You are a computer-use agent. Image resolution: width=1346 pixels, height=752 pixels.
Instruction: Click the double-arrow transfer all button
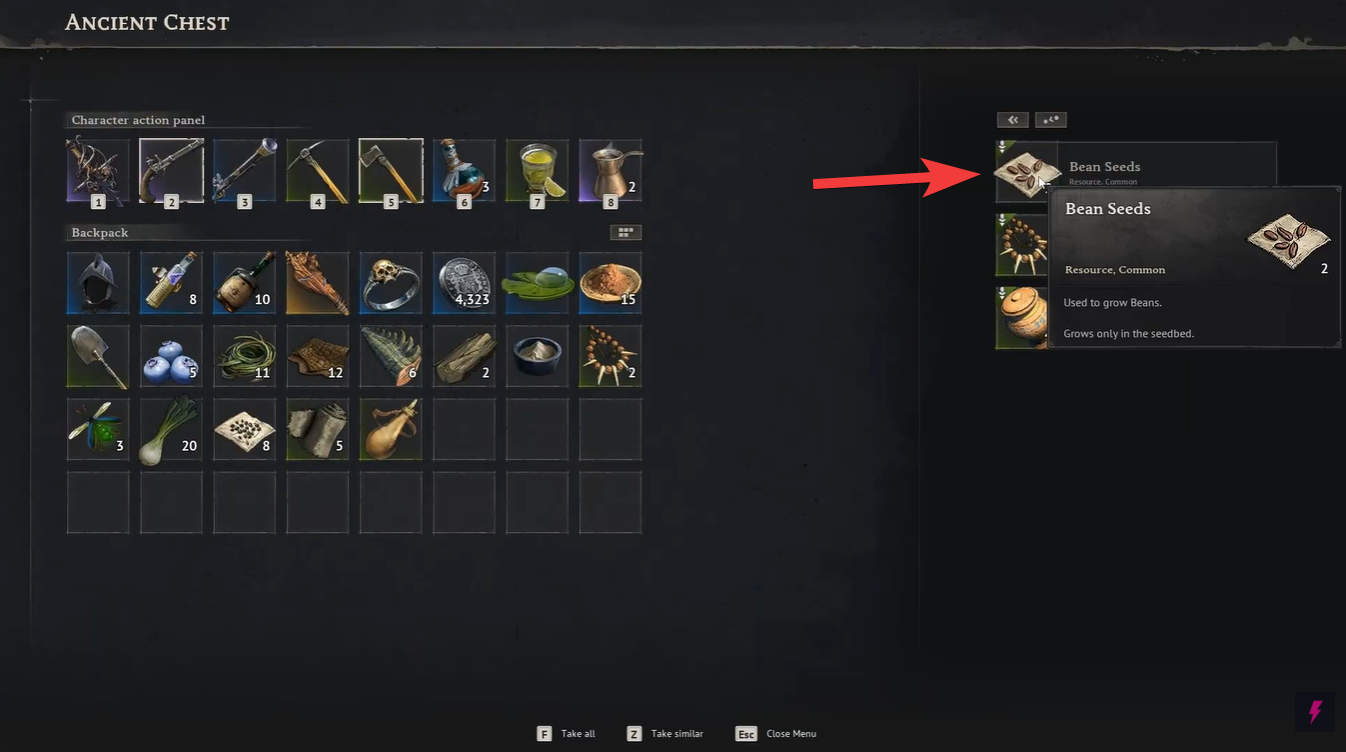1012,120
